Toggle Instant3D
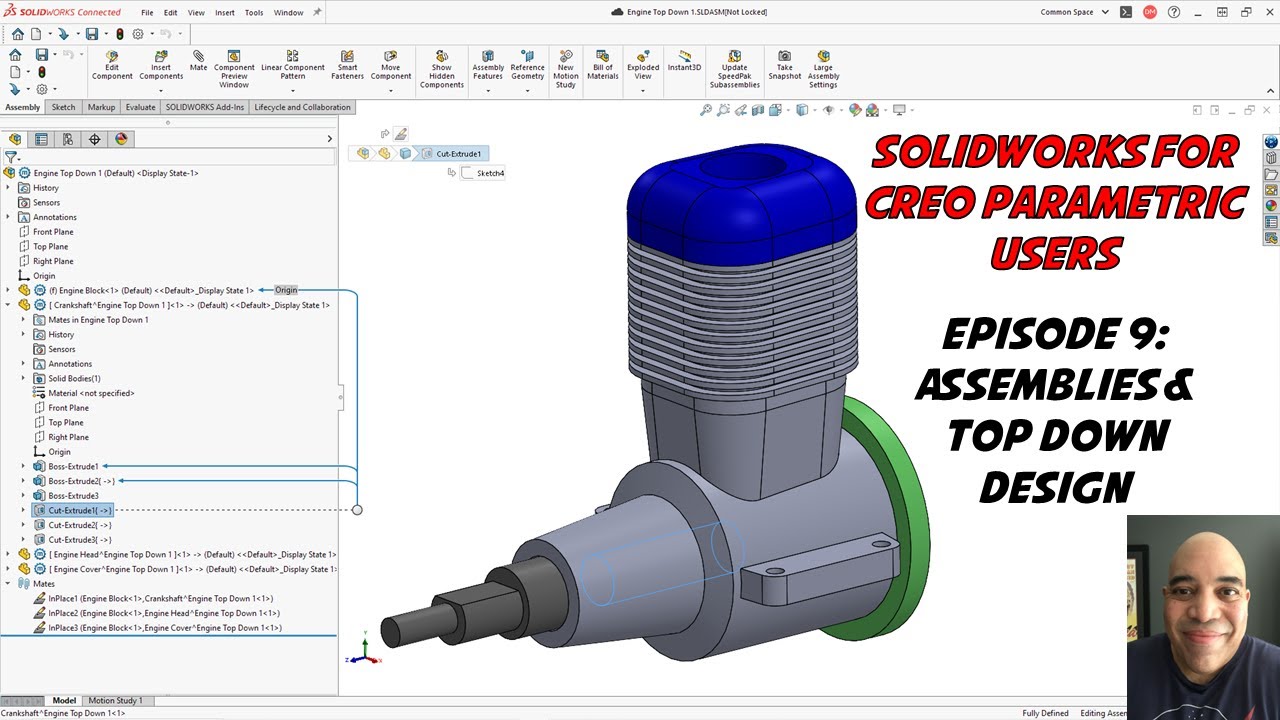The height and width of the screenshot is (720, 1280). pyautogui.click(x=685, y=61)
